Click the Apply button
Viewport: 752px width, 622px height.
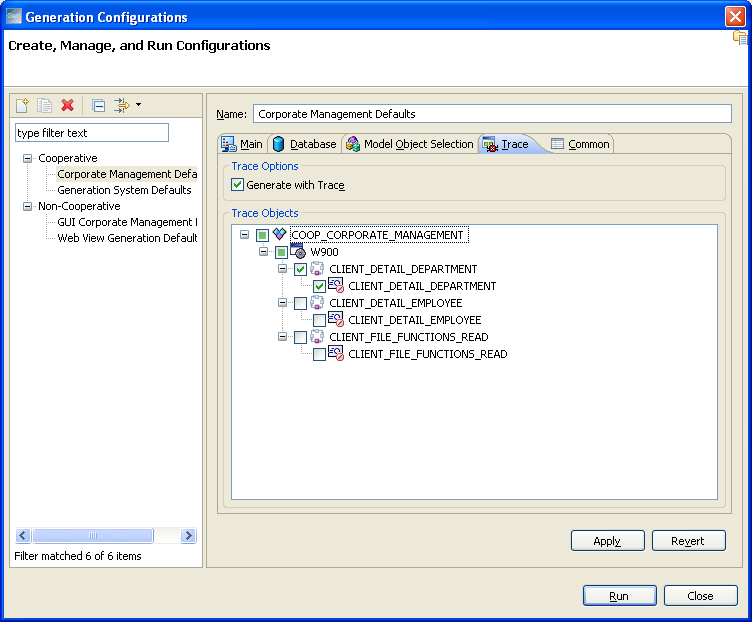607,540
